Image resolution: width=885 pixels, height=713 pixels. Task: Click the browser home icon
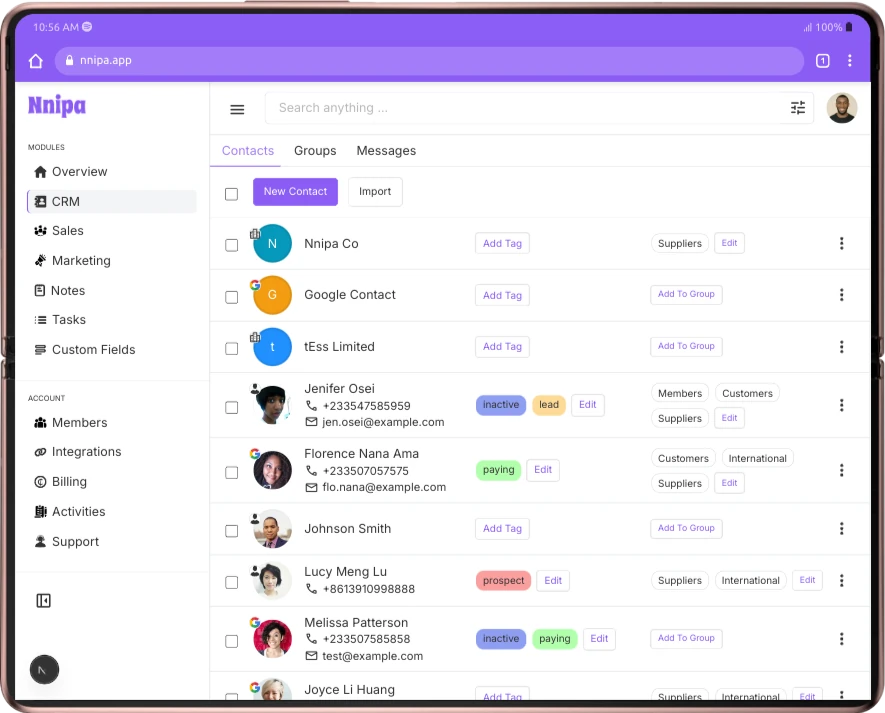point(36,61)
